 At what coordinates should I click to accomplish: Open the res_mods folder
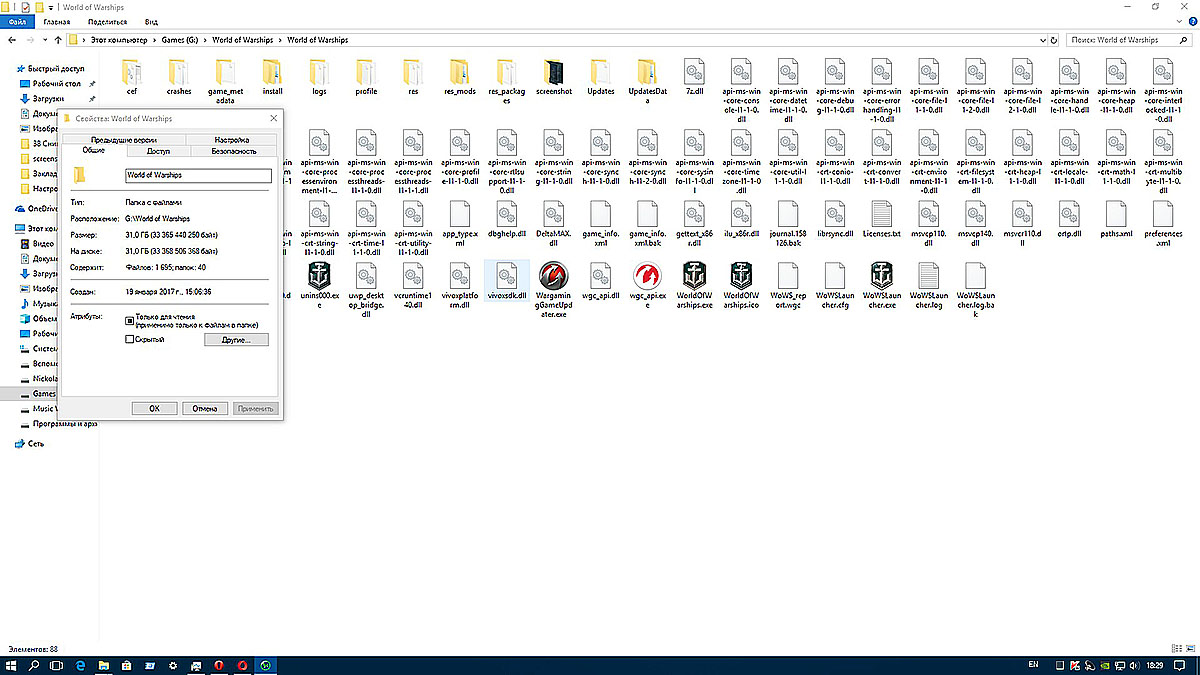[460, 77]
